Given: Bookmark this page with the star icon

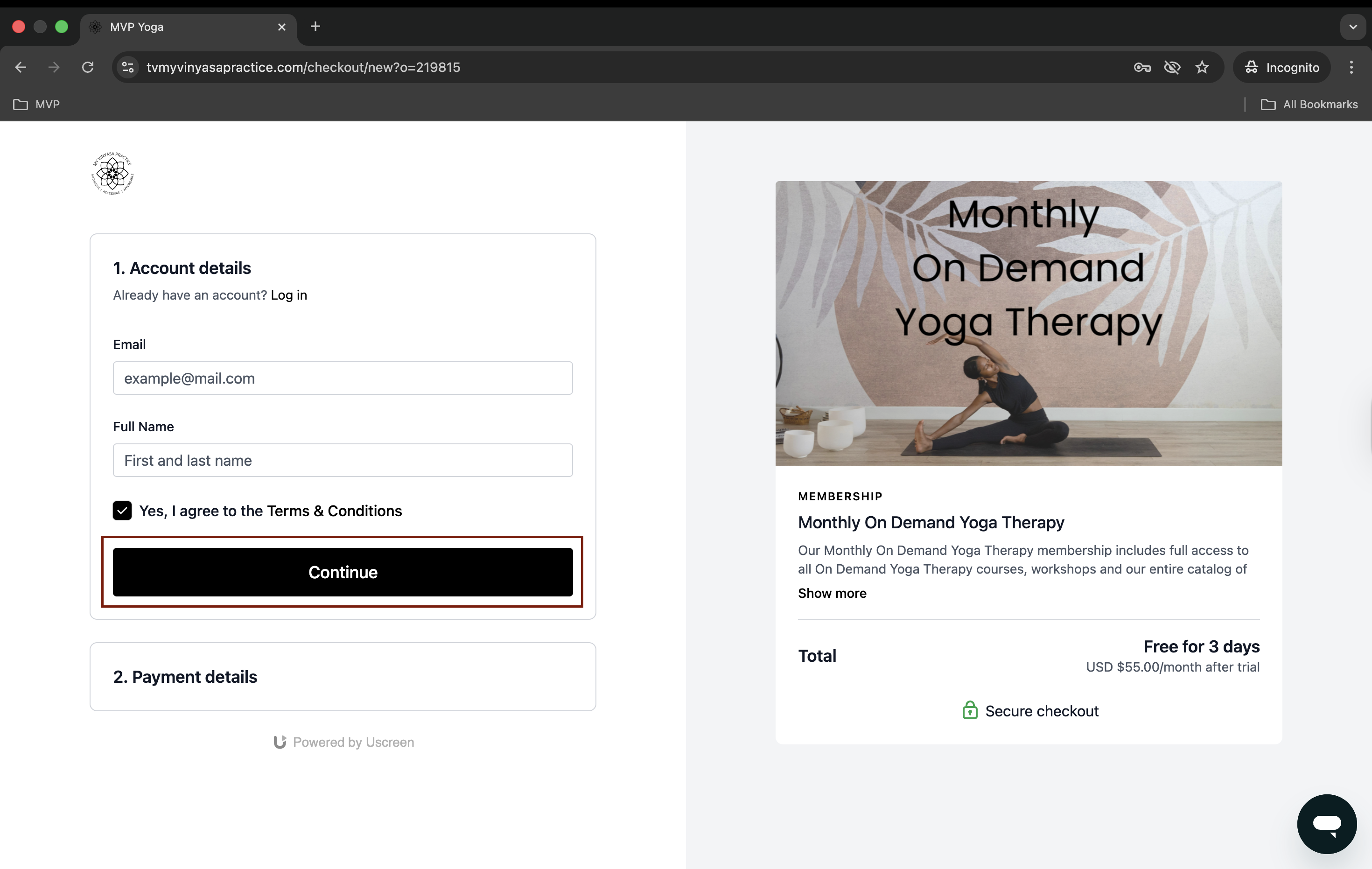Looking at the screenshot, I should [x=1202, y=67].
